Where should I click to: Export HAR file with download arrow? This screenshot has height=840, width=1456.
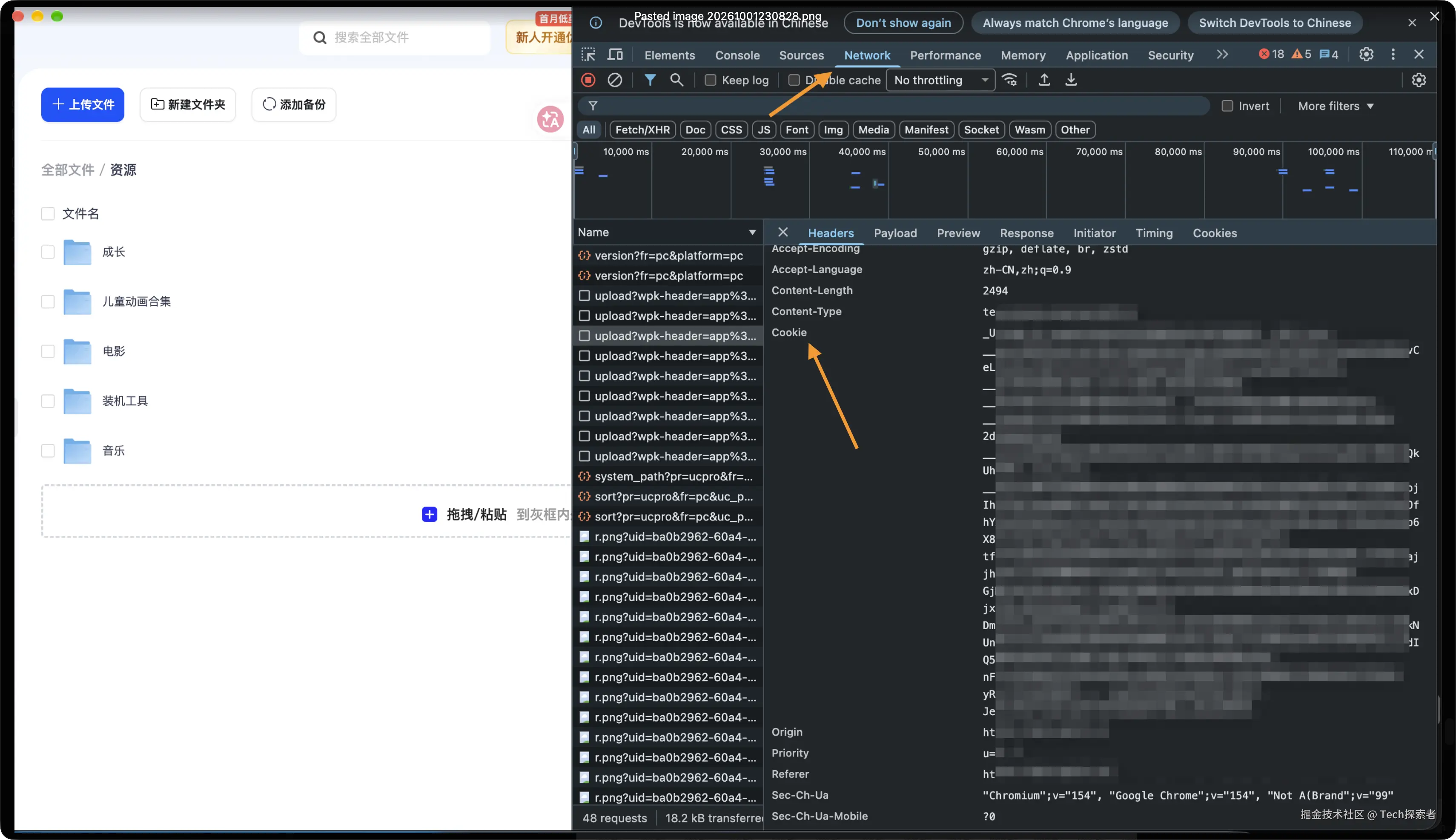click(x=1071, y=80)
